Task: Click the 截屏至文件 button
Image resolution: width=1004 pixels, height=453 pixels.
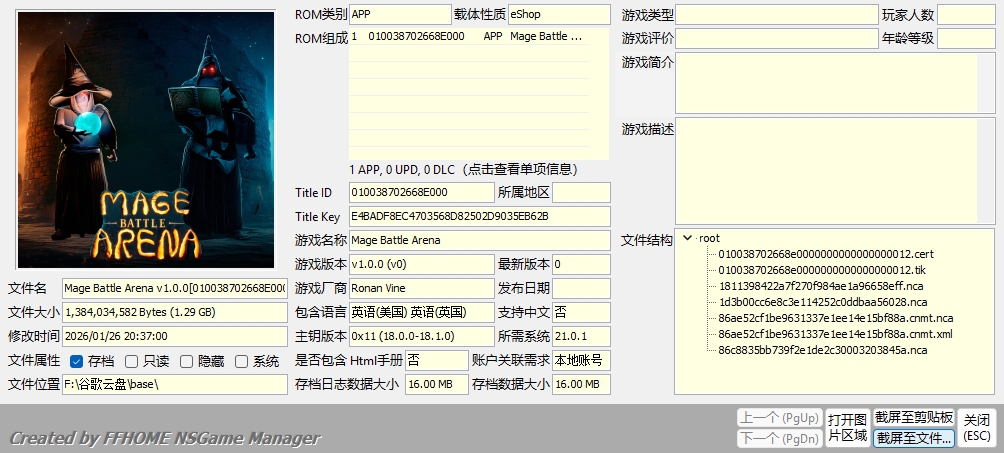Action: [x=913, y=438]
